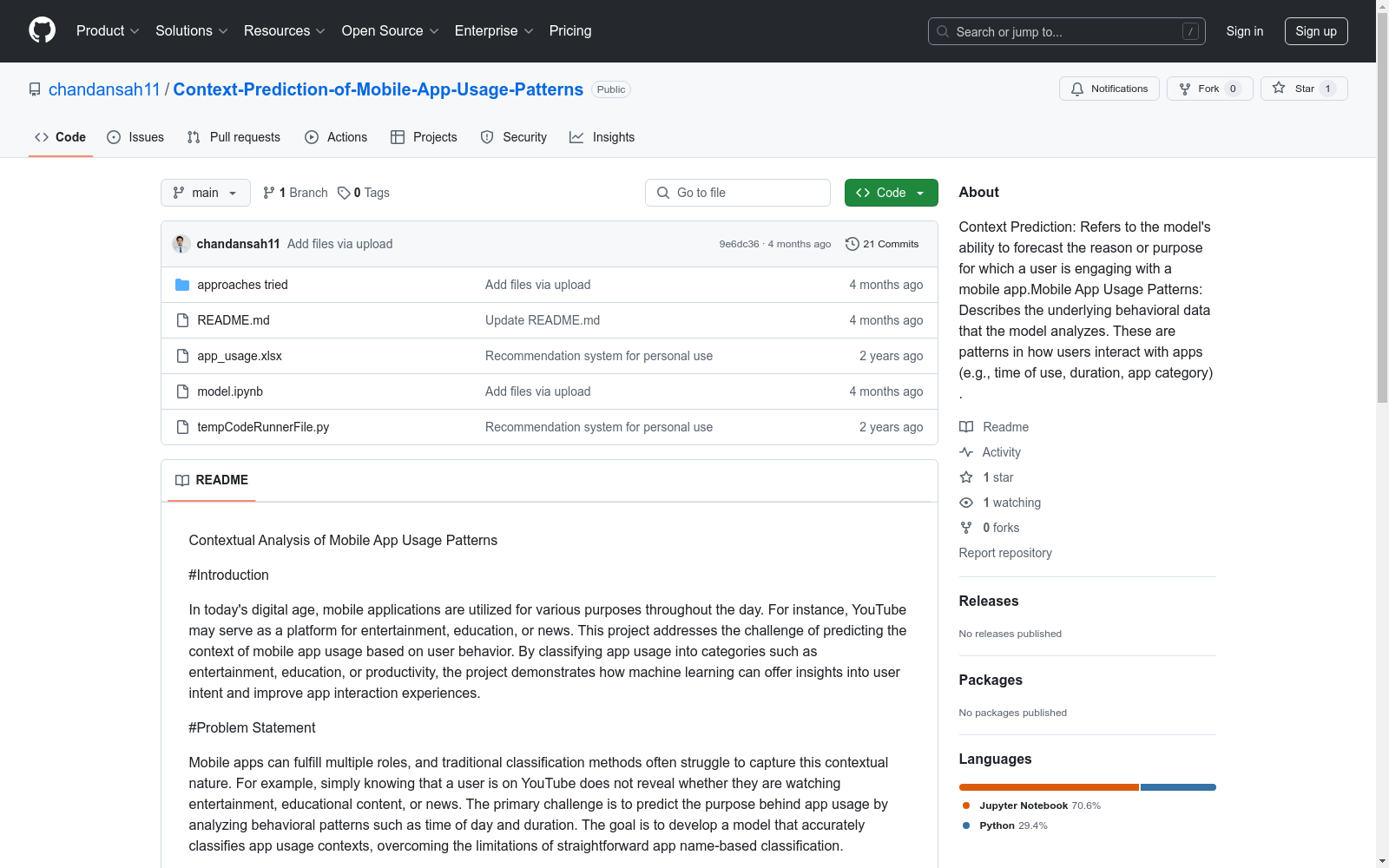The height and width of the screenshot is (868, 1389).
Task: Click 'Recommendation system for personal use' in app_usage.xlsx row
Action: (x=599, y=356)
